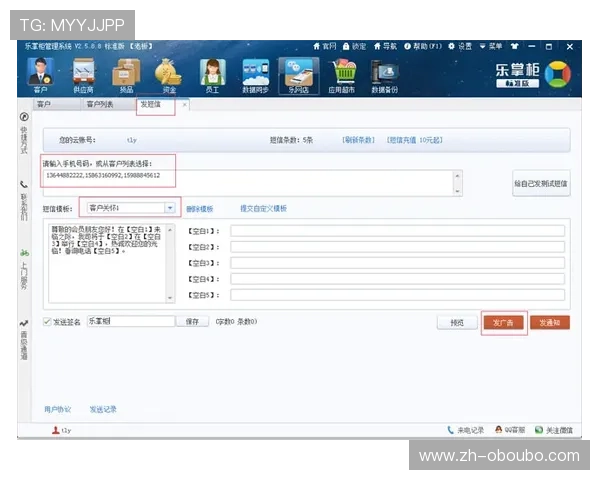Click the 发广告 send ad button
The width and height of the screenshot is (600, 480).
[x=503, y=323]
